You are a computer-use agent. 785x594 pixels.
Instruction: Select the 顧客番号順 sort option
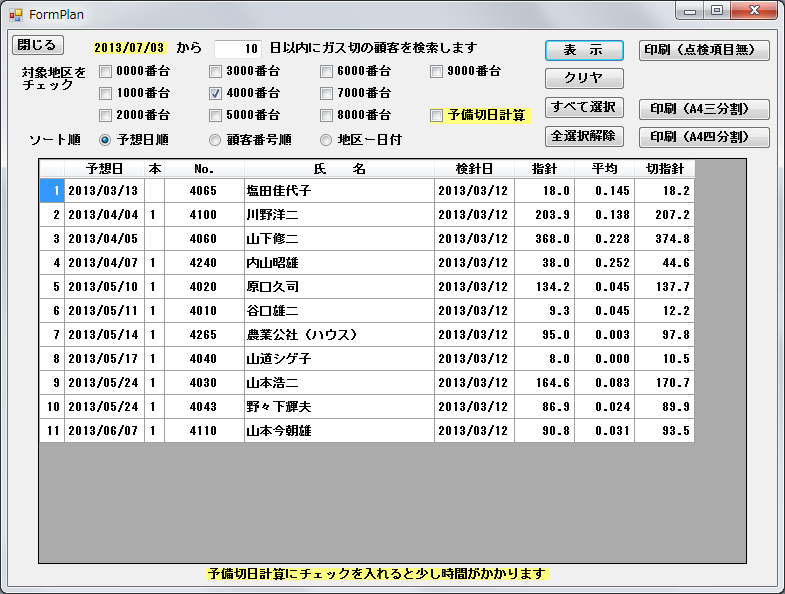(215, 140)
